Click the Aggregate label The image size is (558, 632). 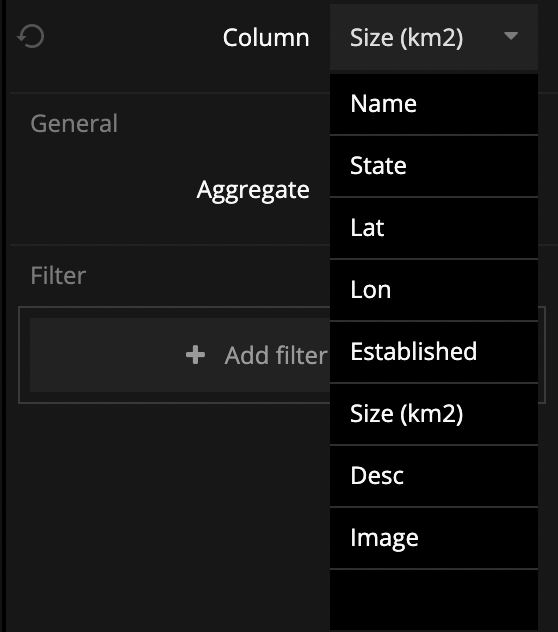[253, 191]
